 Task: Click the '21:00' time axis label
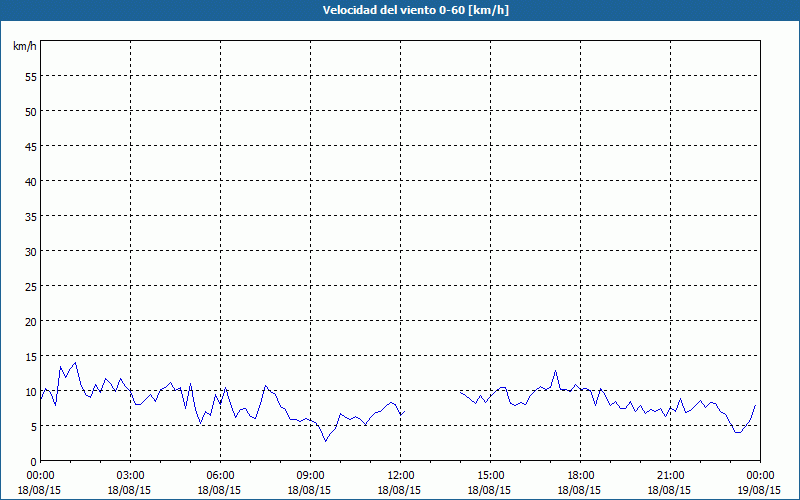coord(670,476)
